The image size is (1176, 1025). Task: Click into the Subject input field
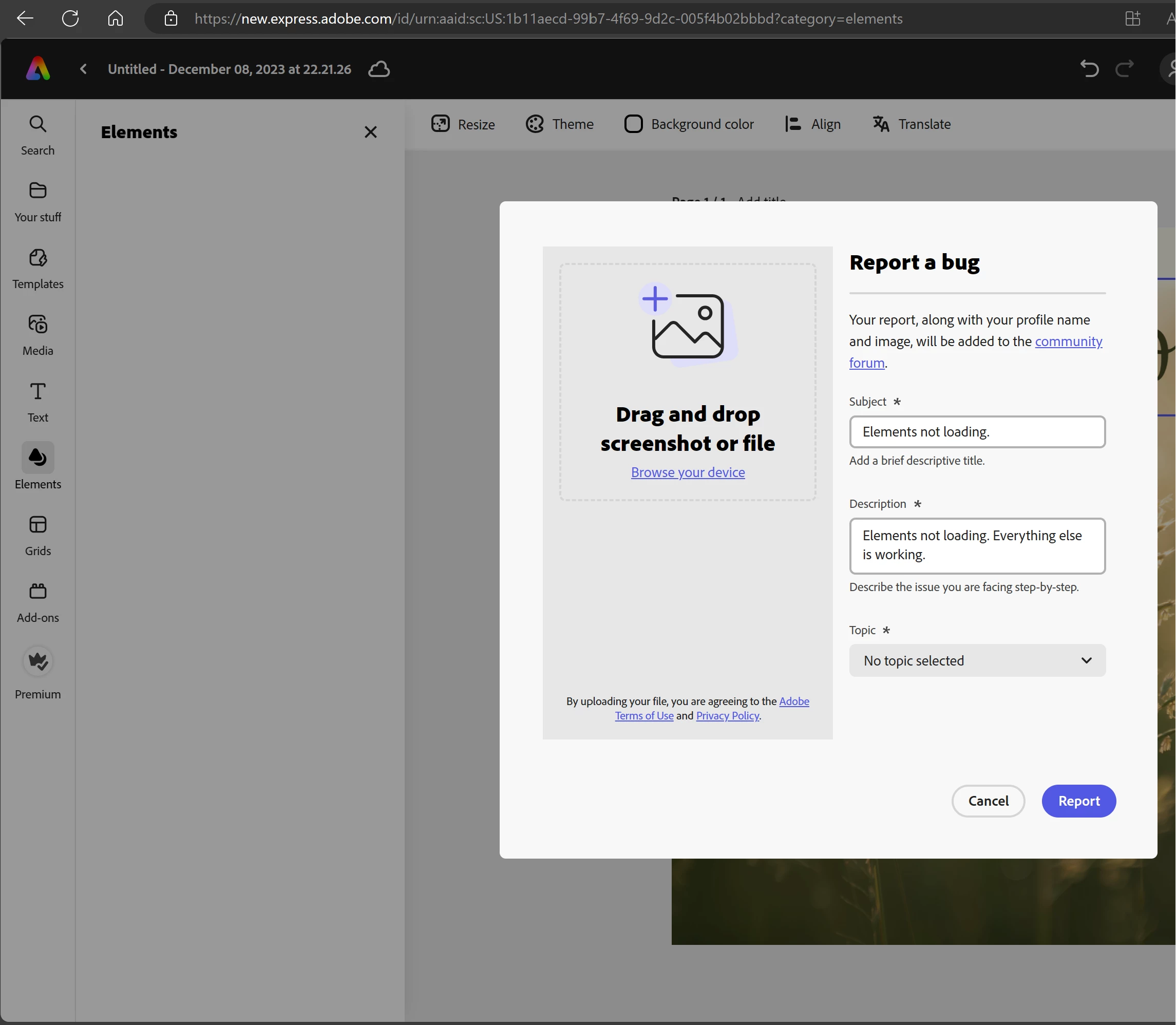[977, 432]
